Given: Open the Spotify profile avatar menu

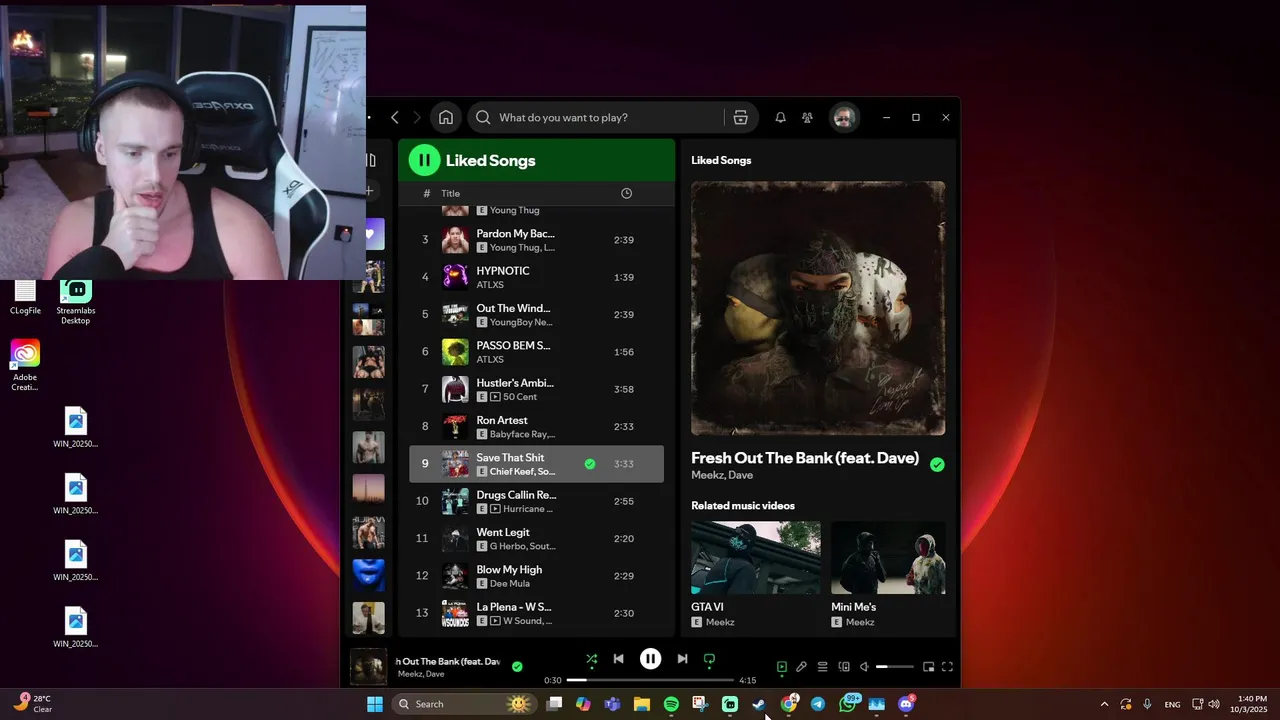Looking at the screenshot, I should point(844,117).
